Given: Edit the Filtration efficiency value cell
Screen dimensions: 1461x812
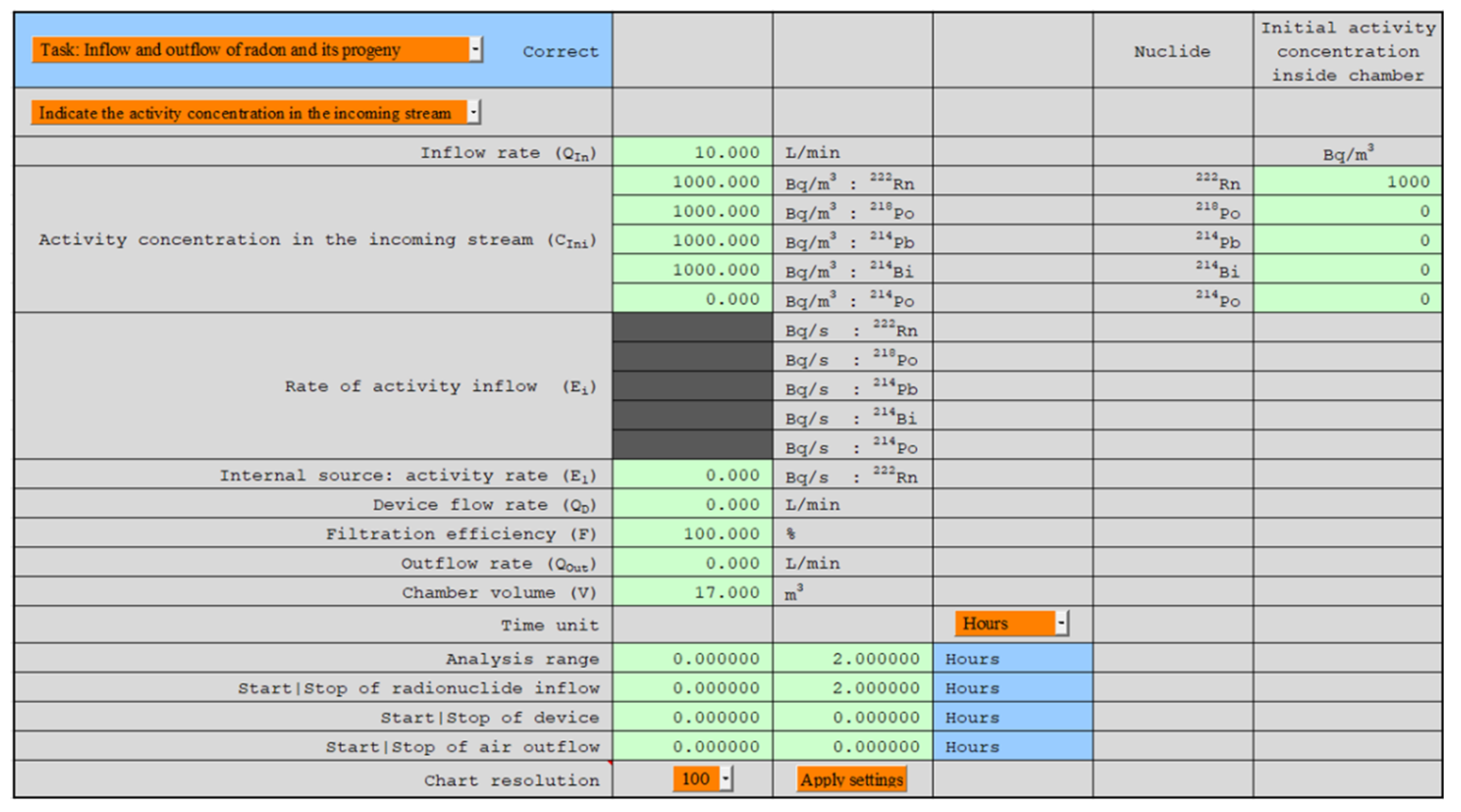Looking at the screenshot, I should 692,534.
